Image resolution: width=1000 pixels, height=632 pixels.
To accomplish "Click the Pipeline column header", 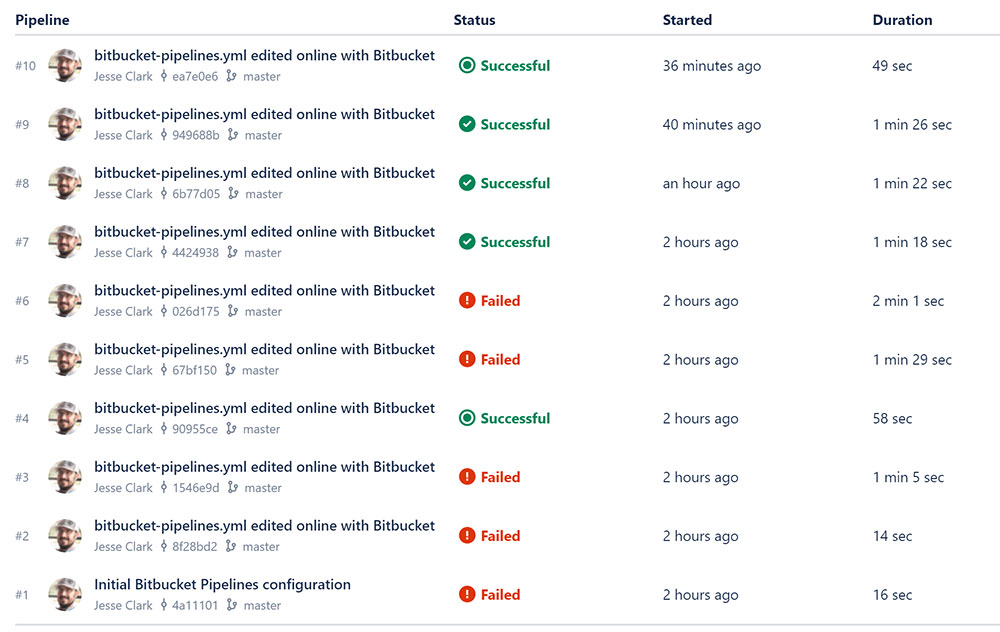I will click(42, 20).
